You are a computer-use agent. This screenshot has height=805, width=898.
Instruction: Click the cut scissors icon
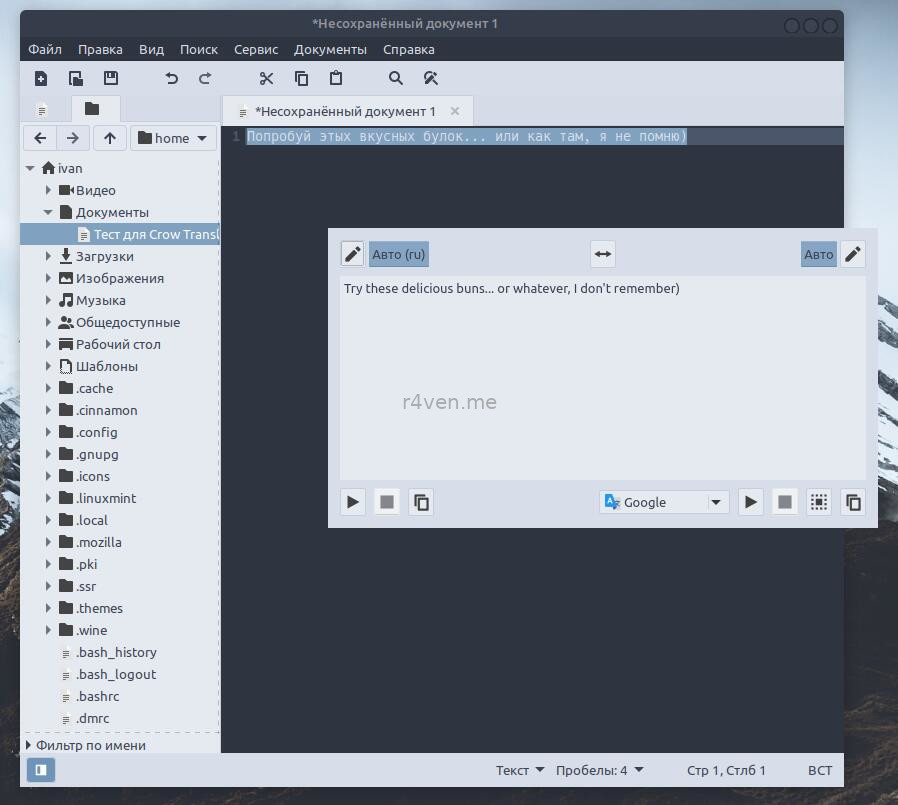coord(266,79)
